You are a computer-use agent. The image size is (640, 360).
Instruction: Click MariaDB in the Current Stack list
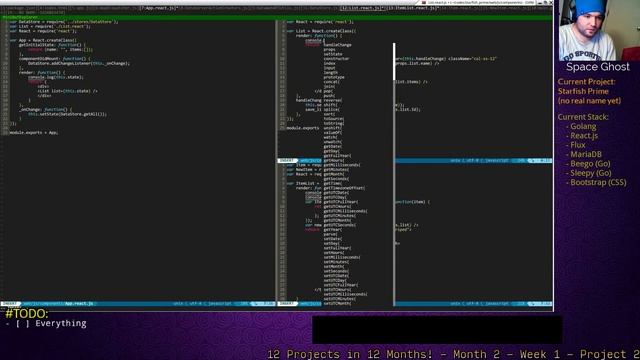(x=586, y=155)
